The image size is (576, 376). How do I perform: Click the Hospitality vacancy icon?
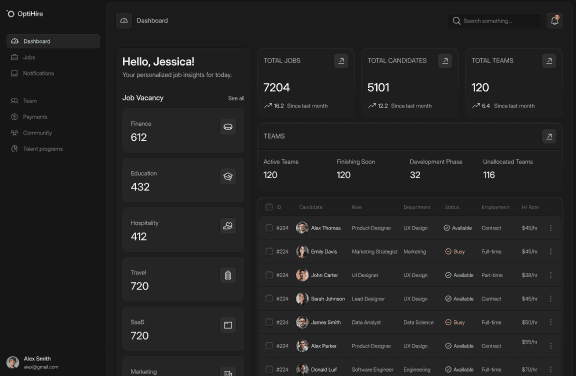click(228, 226)
